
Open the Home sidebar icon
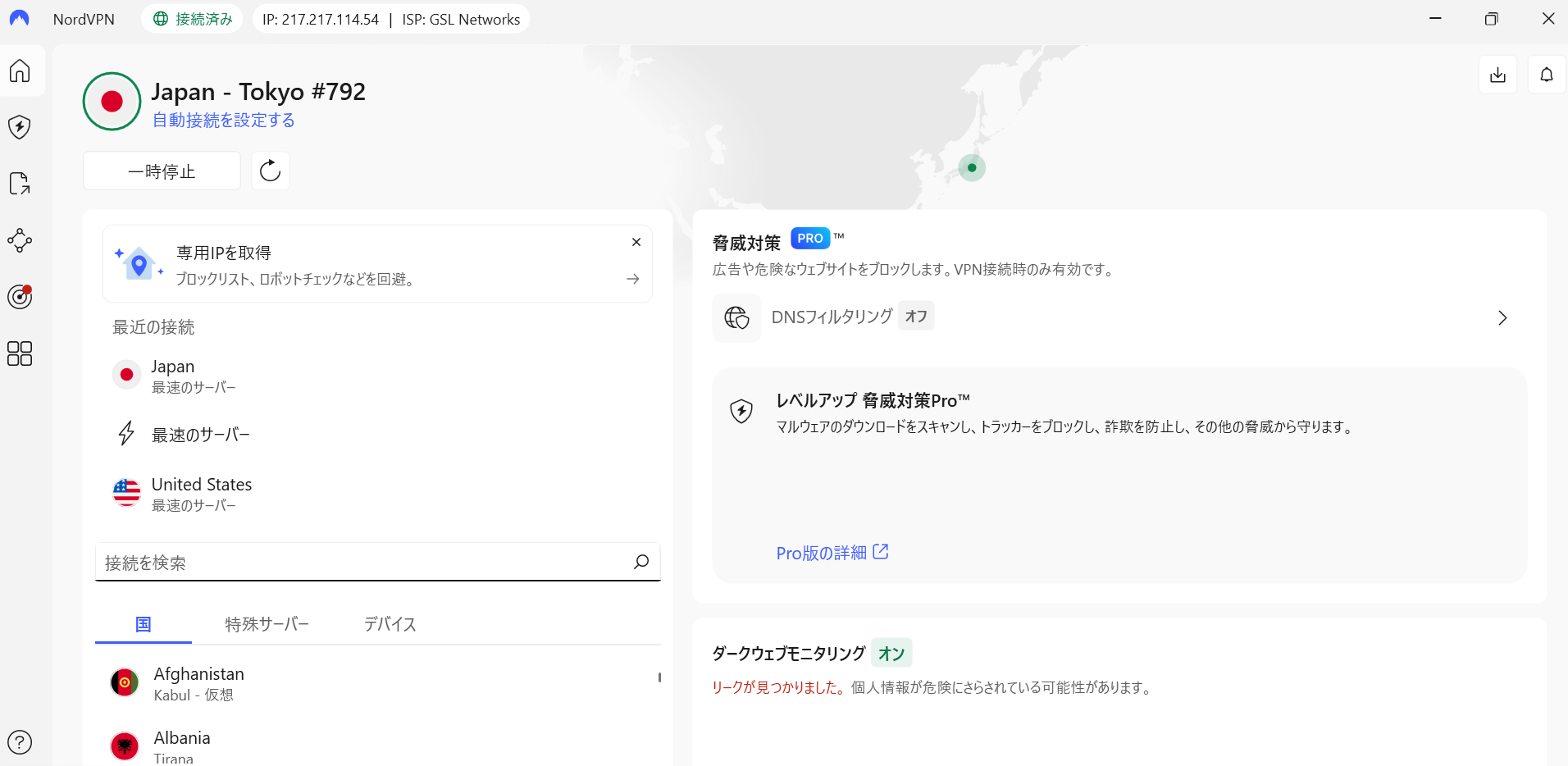pyautogui.click(x=20, y=71)
